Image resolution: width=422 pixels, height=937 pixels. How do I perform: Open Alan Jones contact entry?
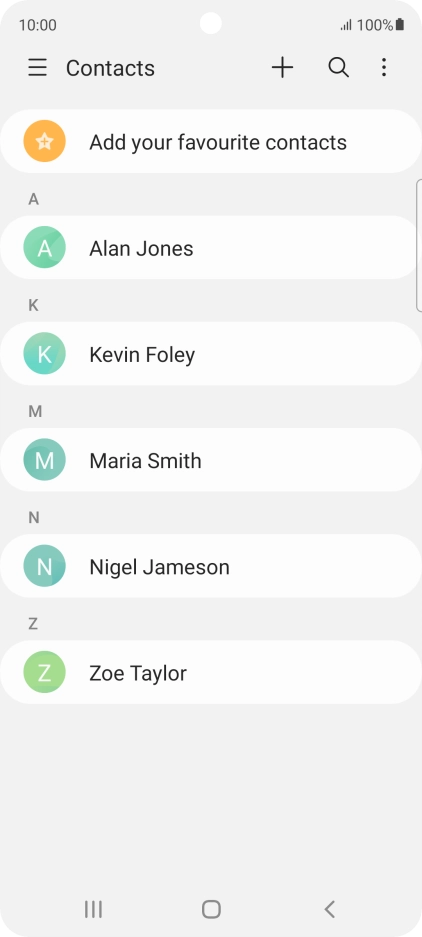coord(210,247)
